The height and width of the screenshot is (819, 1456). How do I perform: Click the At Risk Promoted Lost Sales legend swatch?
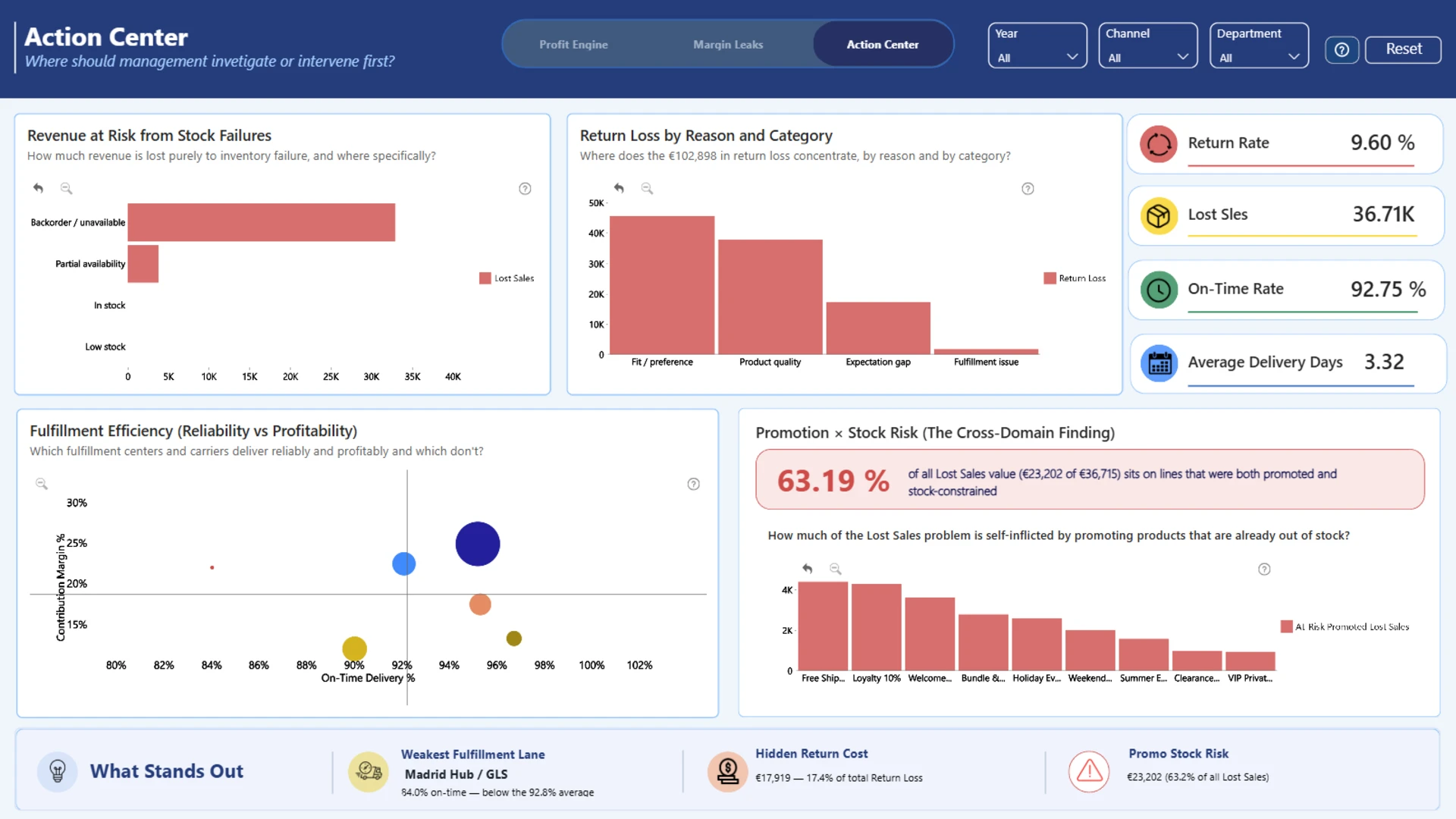1286,626
